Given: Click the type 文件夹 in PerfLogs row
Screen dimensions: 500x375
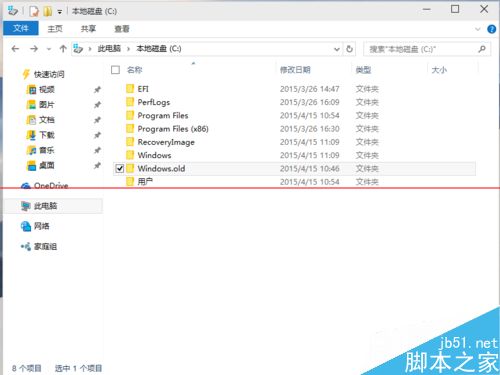Looking at the screenshot, I should 367,102.
